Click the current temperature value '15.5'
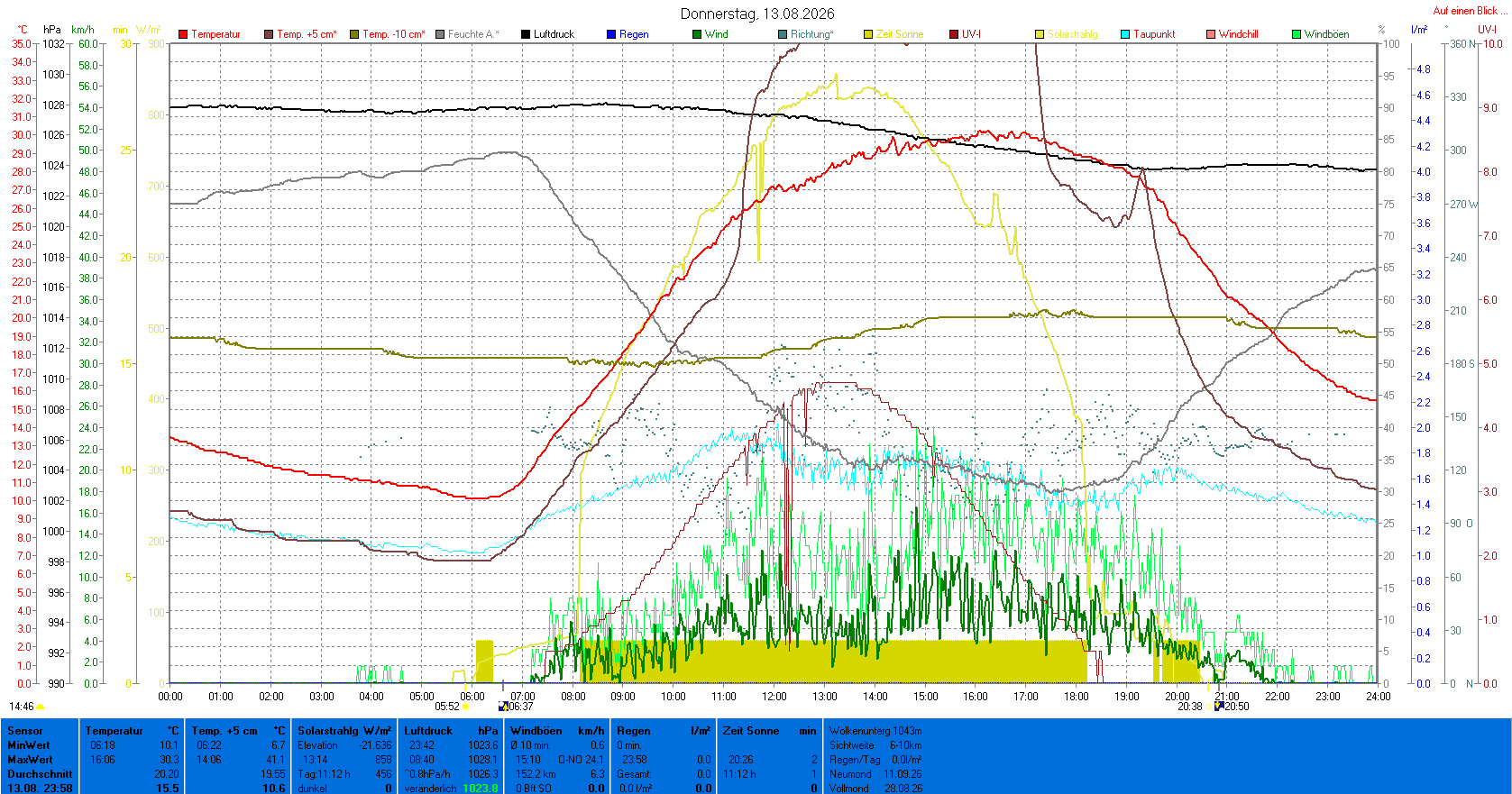This screenshot has height=794, width=1512. click(168, 789)
